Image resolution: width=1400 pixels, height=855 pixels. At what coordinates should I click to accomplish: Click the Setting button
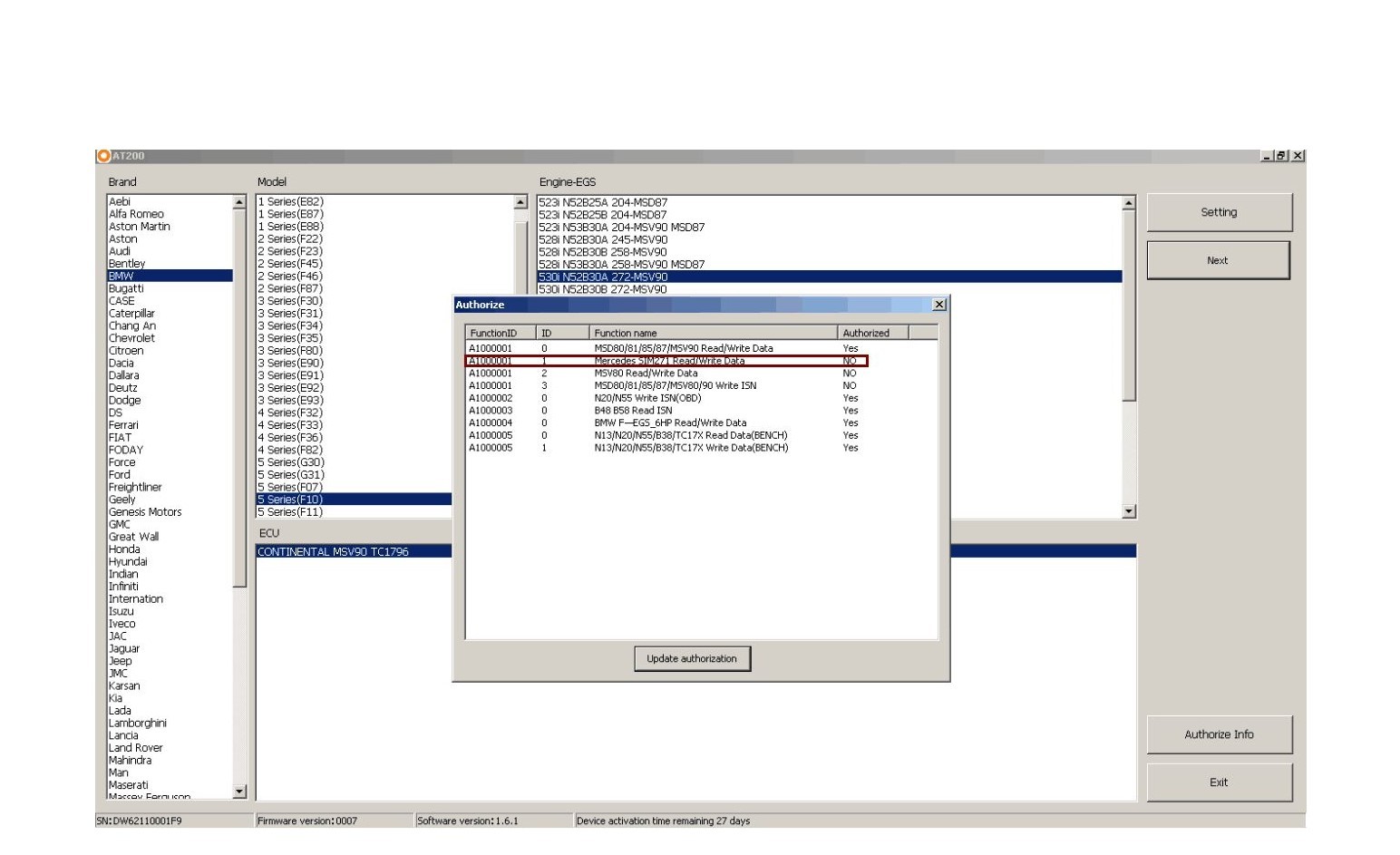coord(1219,211)
